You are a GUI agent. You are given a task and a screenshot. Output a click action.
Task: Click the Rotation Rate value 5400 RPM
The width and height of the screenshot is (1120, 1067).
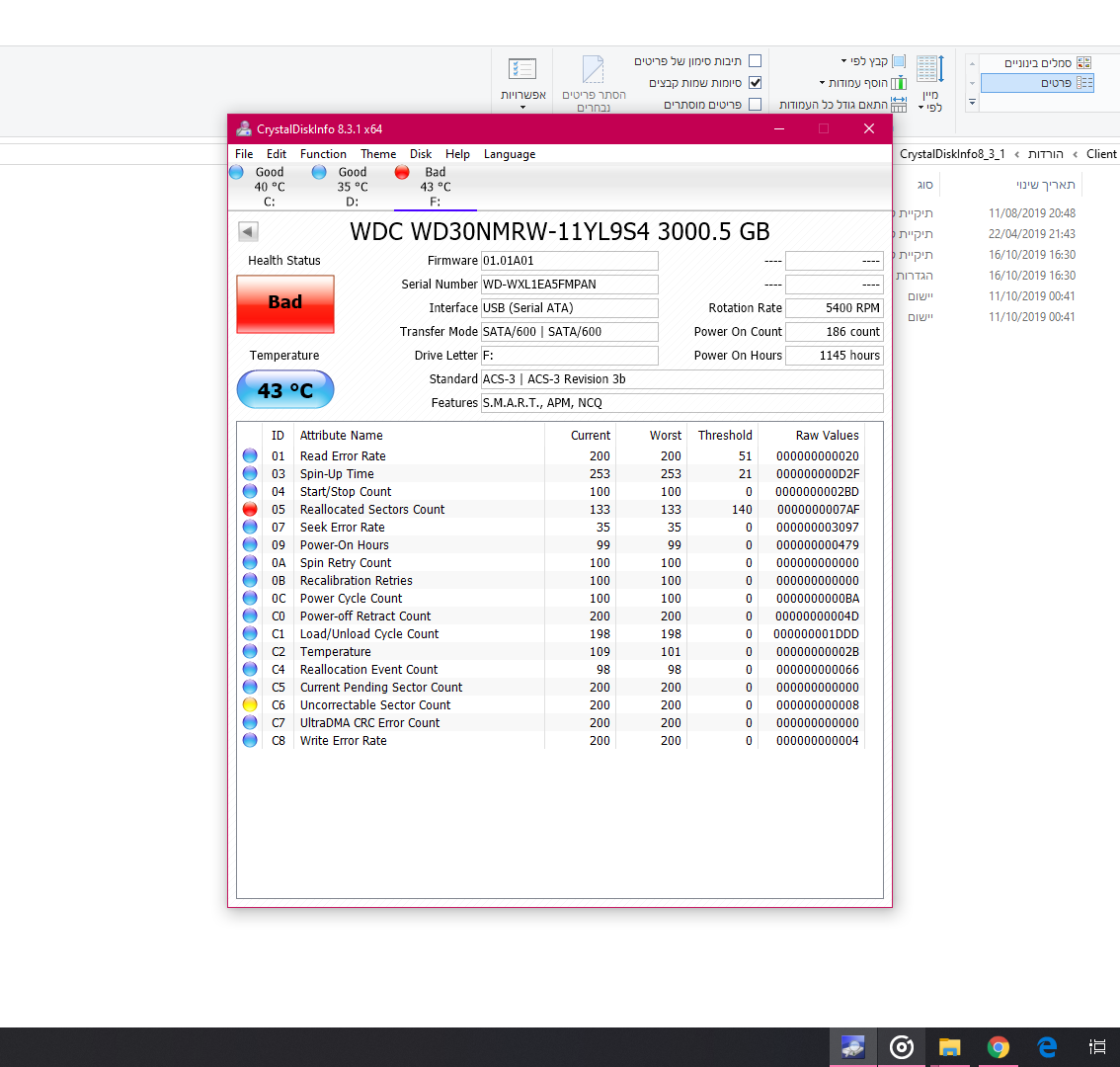coord(835,308)
